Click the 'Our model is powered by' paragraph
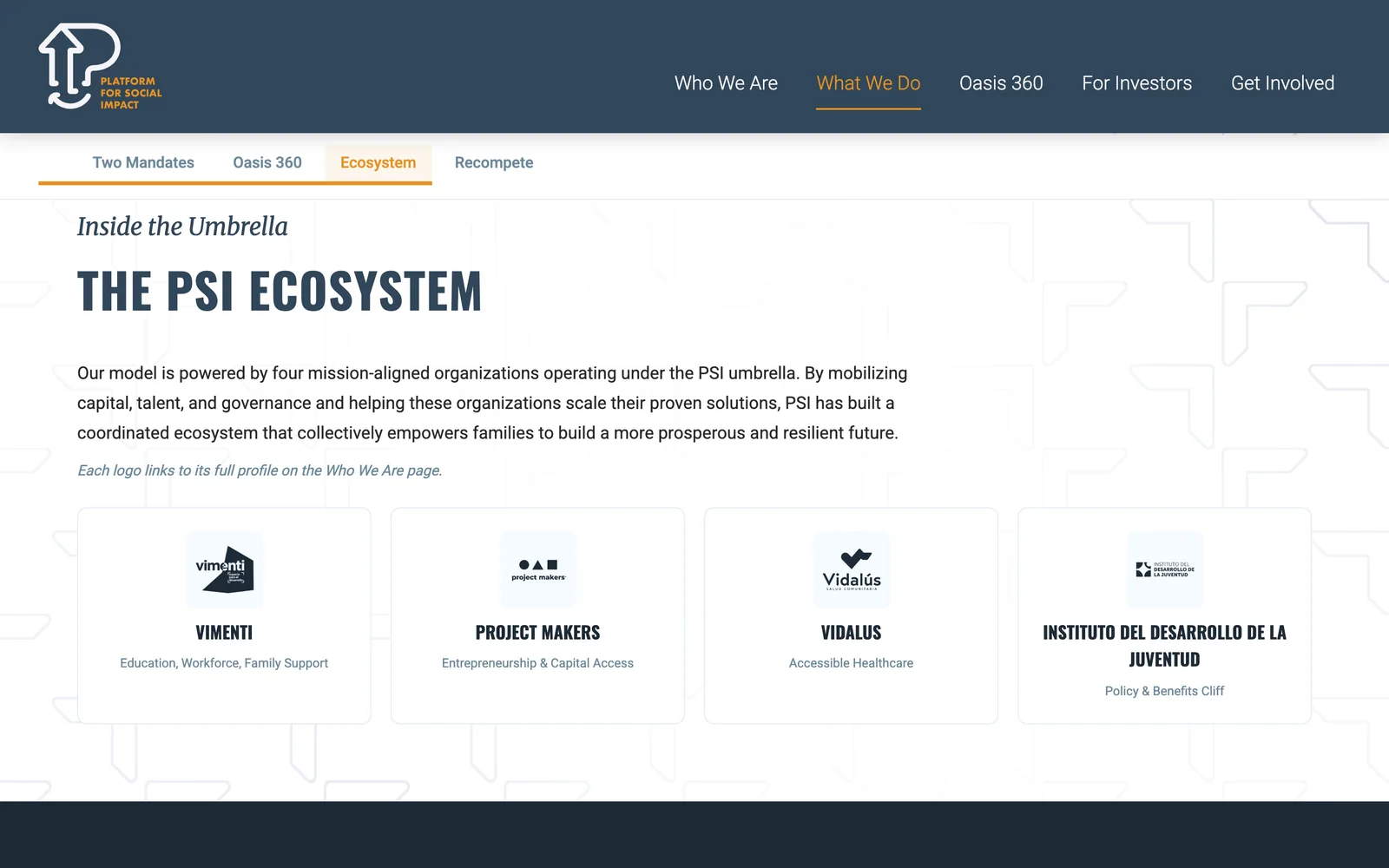 coord(492,403)
